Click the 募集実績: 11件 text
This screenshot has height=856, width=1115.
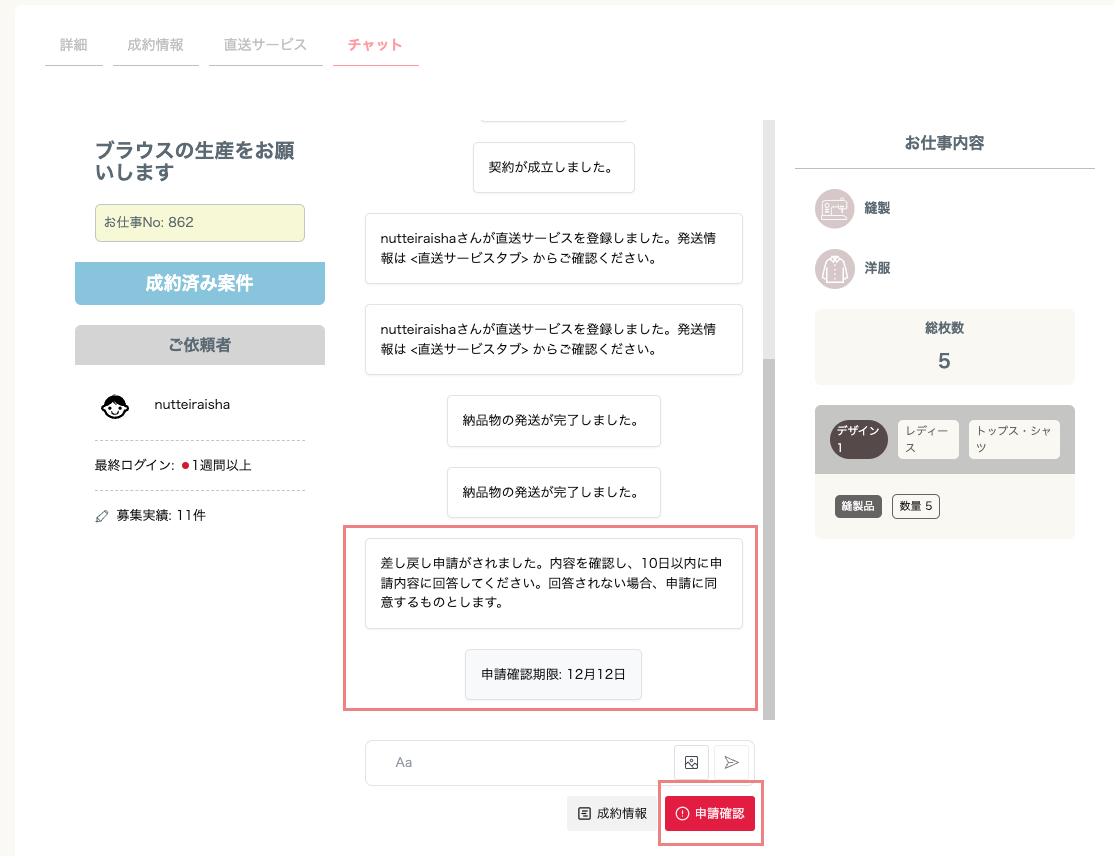coord(161,515)
